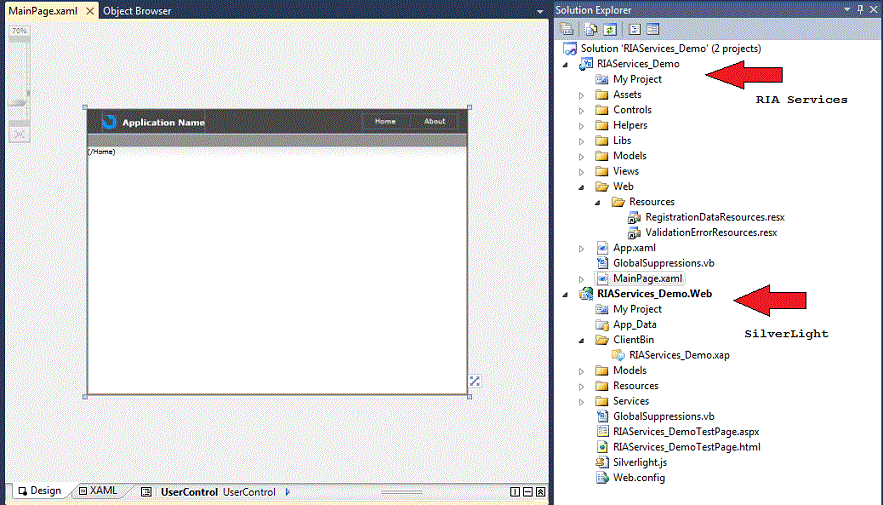Click the RIAServices_Demo.xap package icon

point(618,355)
